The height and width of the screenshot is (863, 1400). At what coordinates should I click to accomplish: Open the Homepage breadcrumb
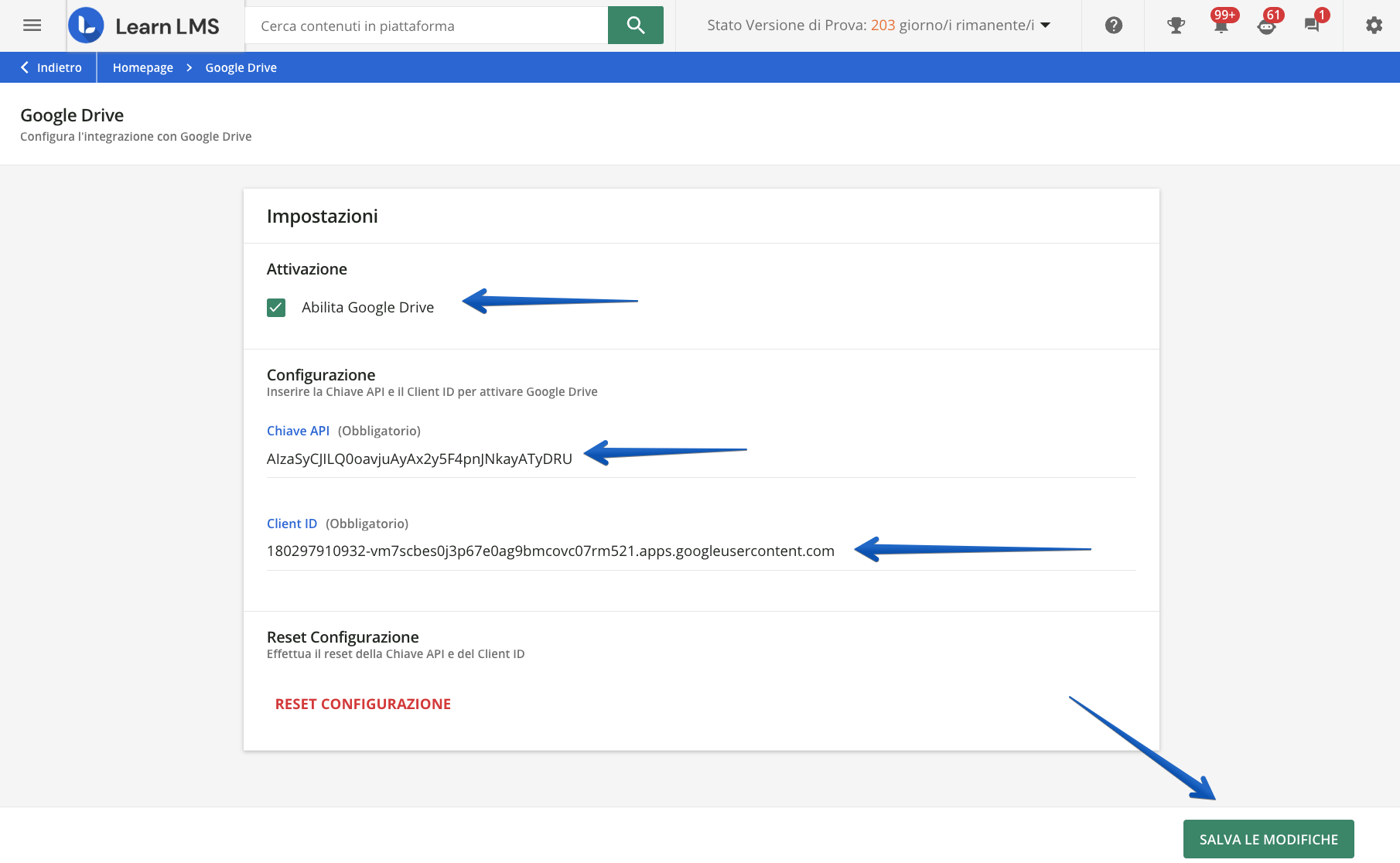pyautogui.click(x=143, y=67)
